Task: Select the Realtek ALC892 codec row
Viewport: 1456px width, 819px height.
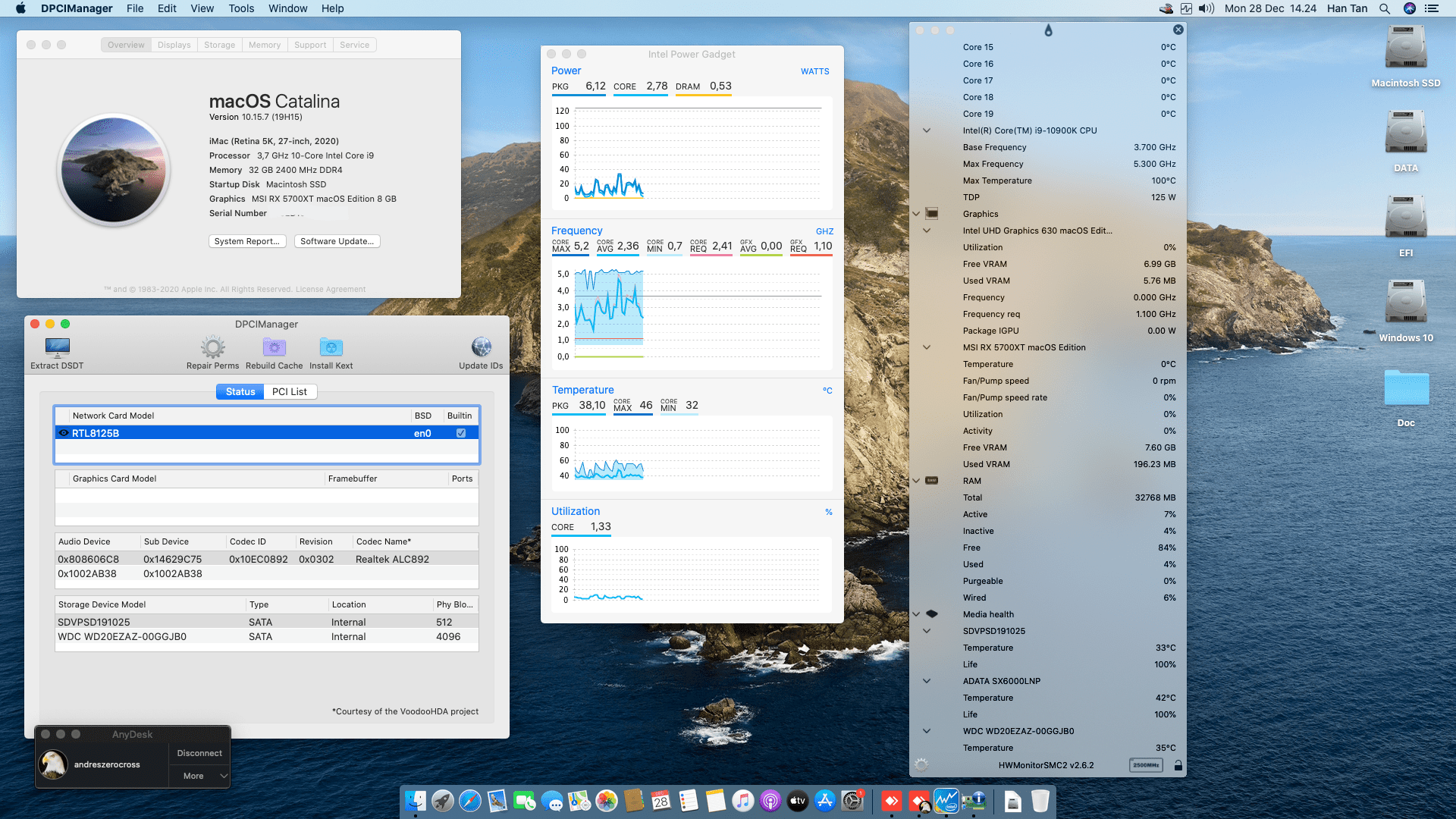Action: tap(267, 559)
